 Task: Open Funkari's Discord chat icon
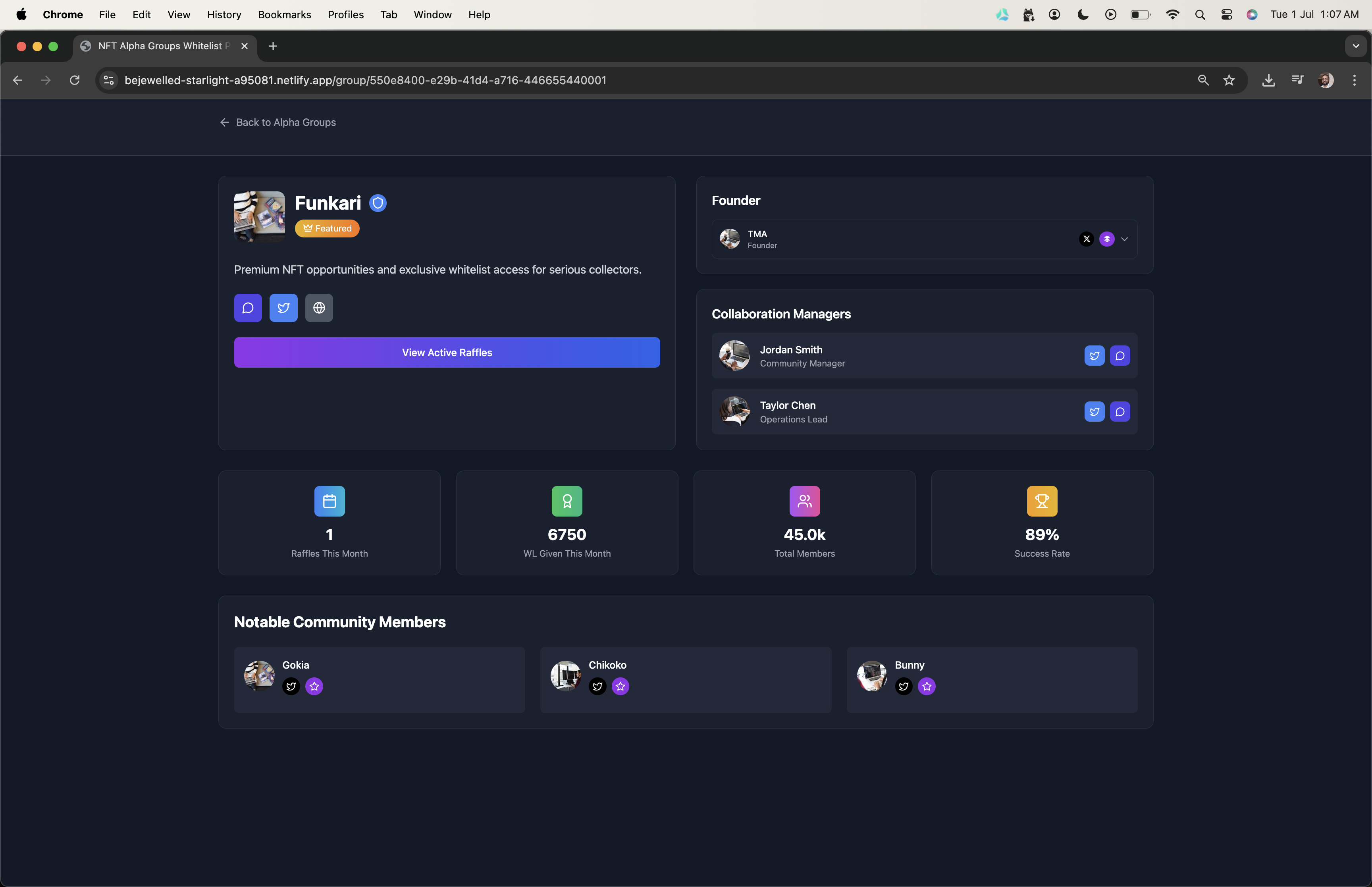(248, 308)
